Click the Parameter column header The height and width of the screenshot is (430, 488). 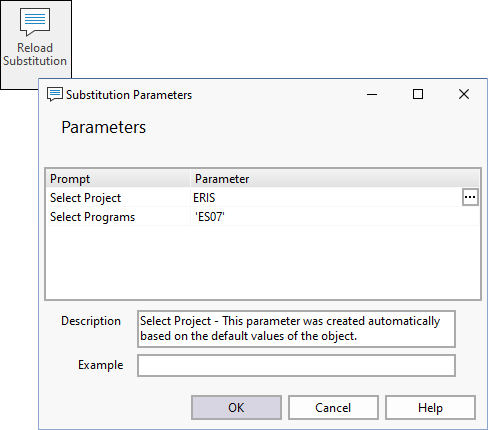pyautogui.click(x=335, y=179)
